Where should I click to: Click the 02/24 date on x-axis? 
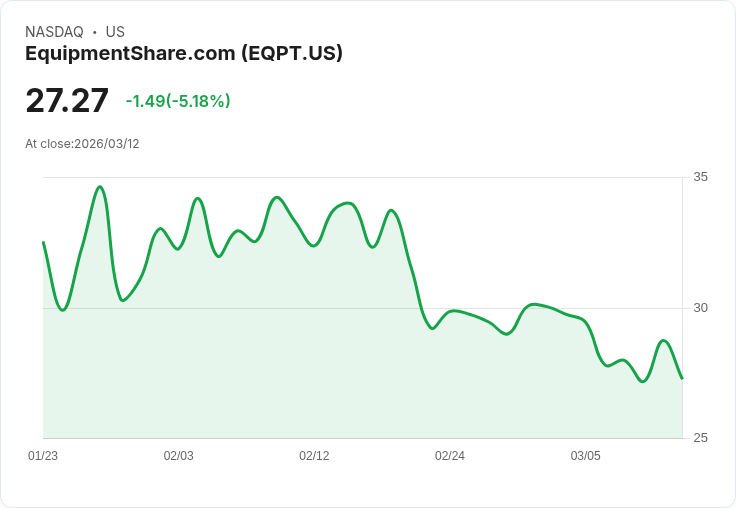tap(450, 455)
